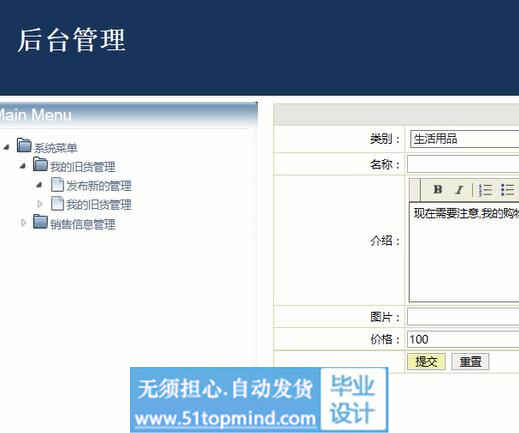Click the 价格 field containing 100

(x=463, y=339)
